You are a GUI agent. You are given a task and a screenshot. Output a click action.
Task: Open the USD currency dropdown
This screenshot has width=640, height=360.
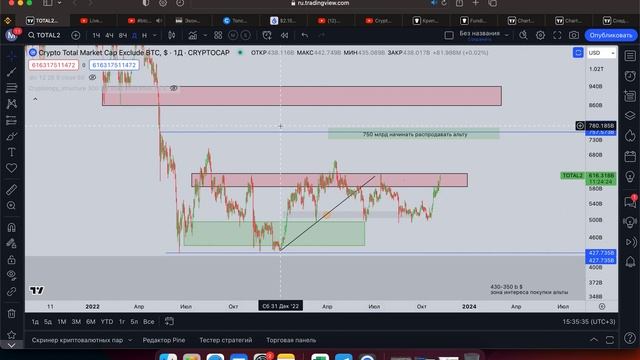click(x=601, y=53)
